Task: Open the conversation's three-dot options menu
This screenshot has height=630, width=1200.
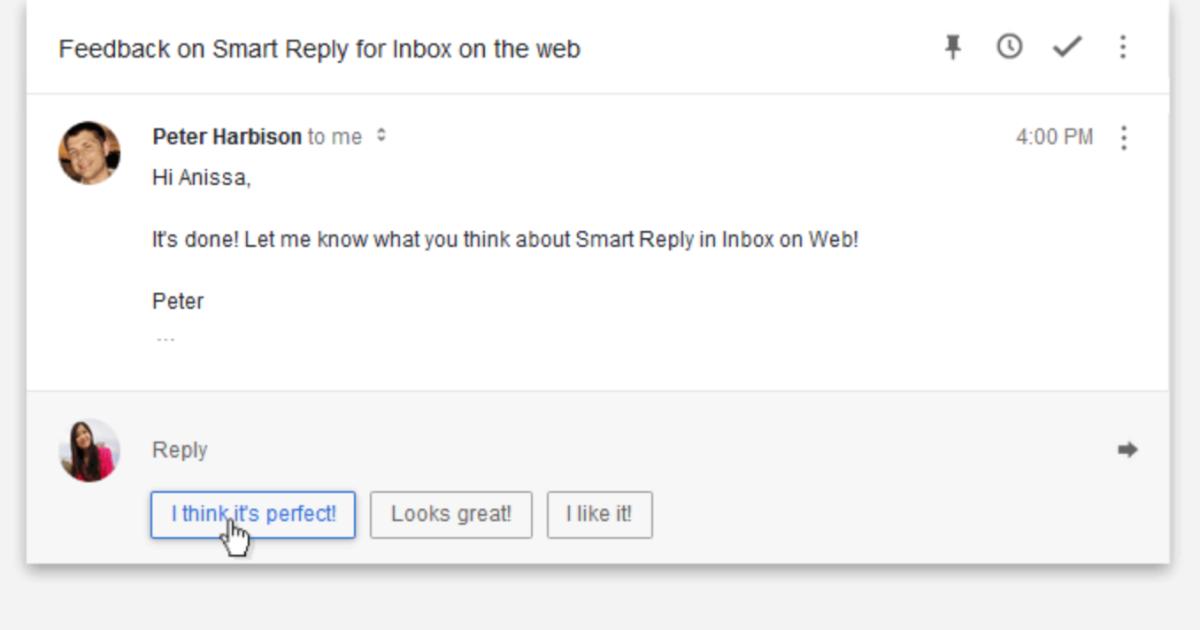Action: [1123, 47]
